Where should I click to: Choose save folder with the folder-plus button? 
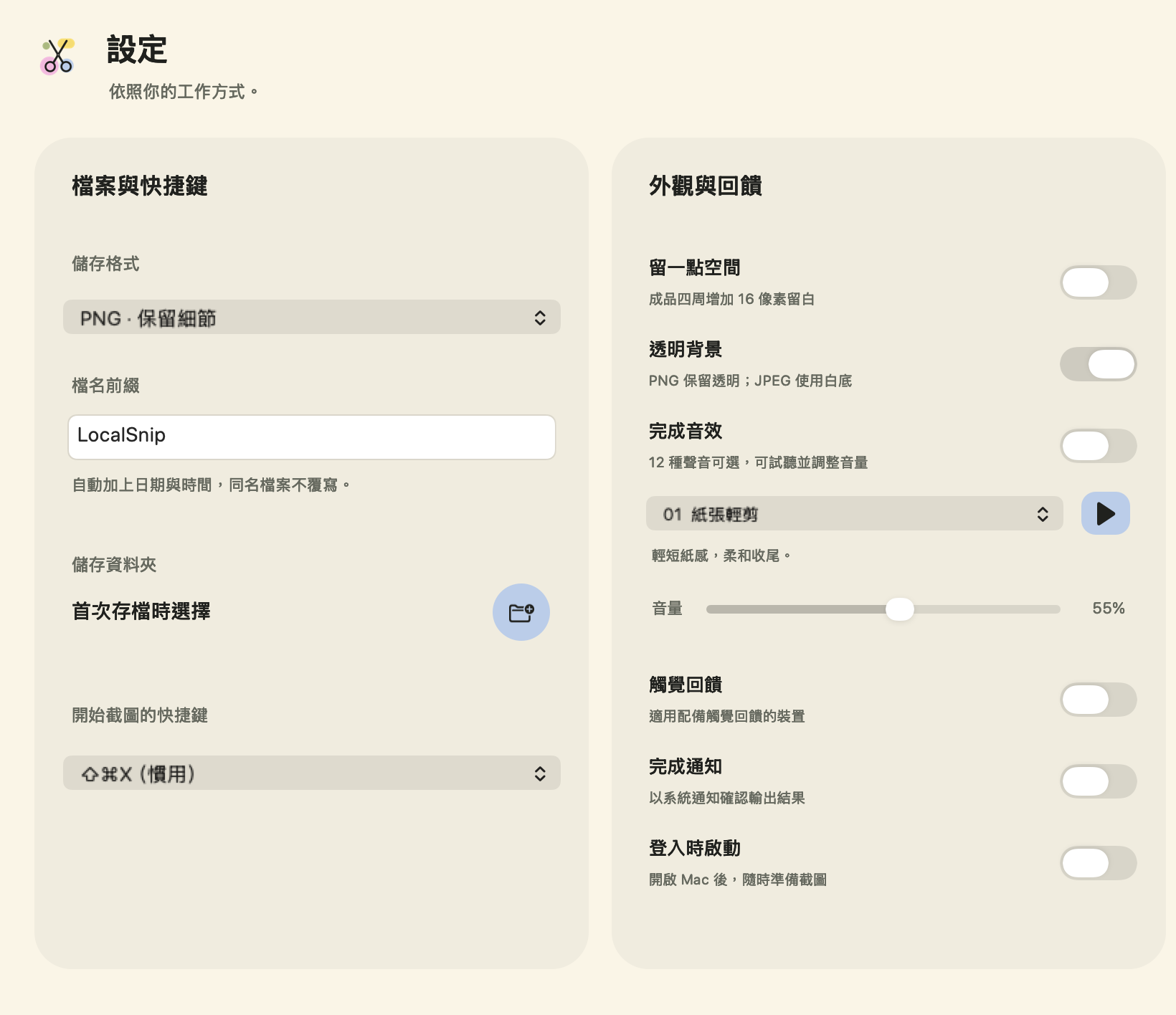point(521,612)
